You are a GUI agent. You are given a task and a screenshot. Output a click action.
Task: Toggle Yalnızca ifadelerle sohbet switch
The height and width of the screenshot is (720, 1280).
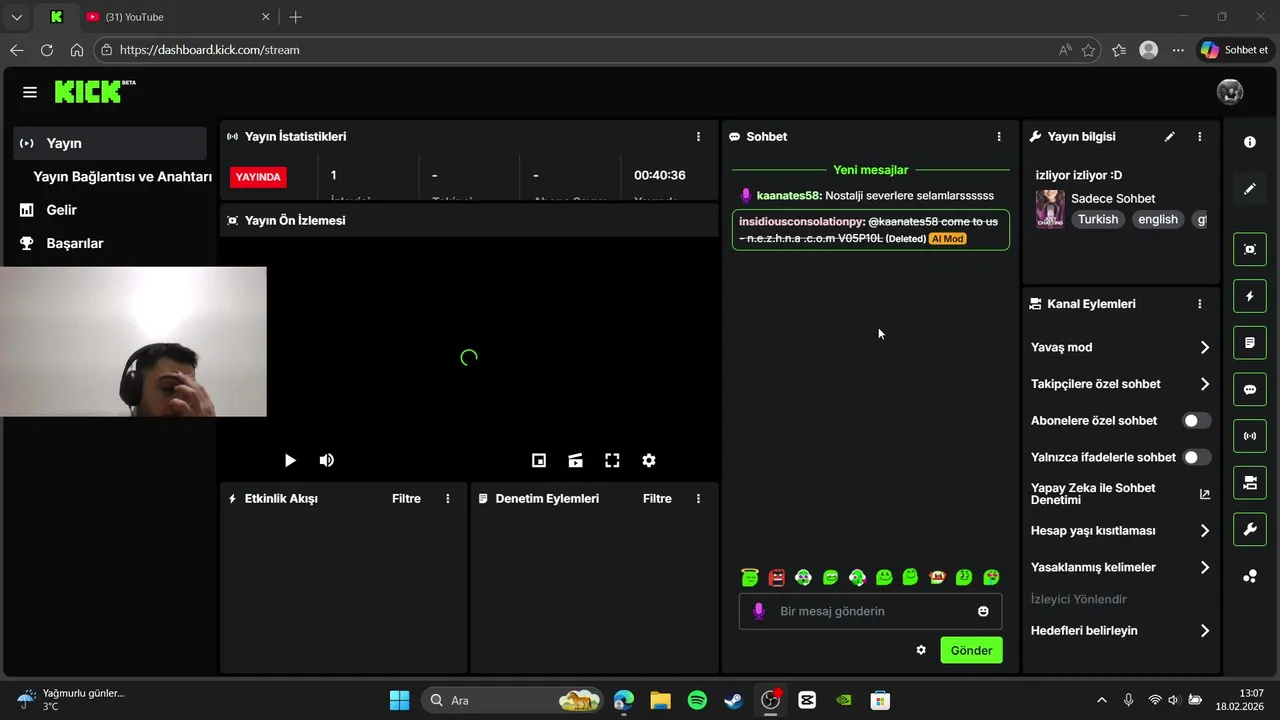[x=1197, y=457]
